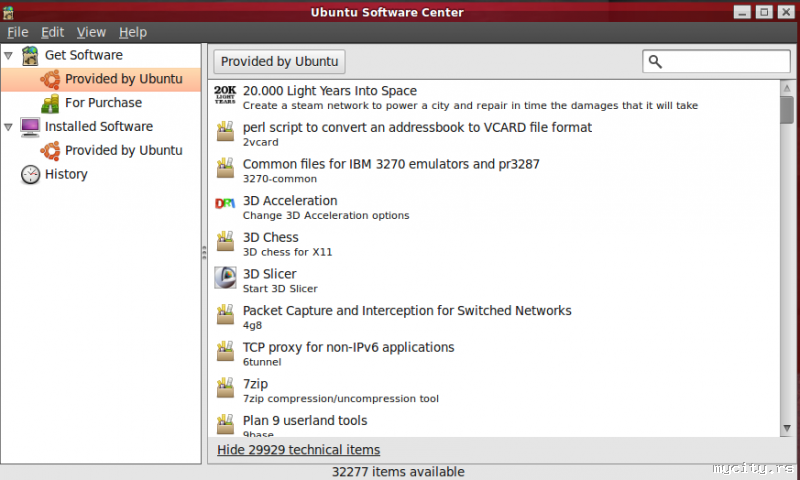The width and height of the screenshot is (800, 480).
Task: Open the Edit menu
Action: 52,32
